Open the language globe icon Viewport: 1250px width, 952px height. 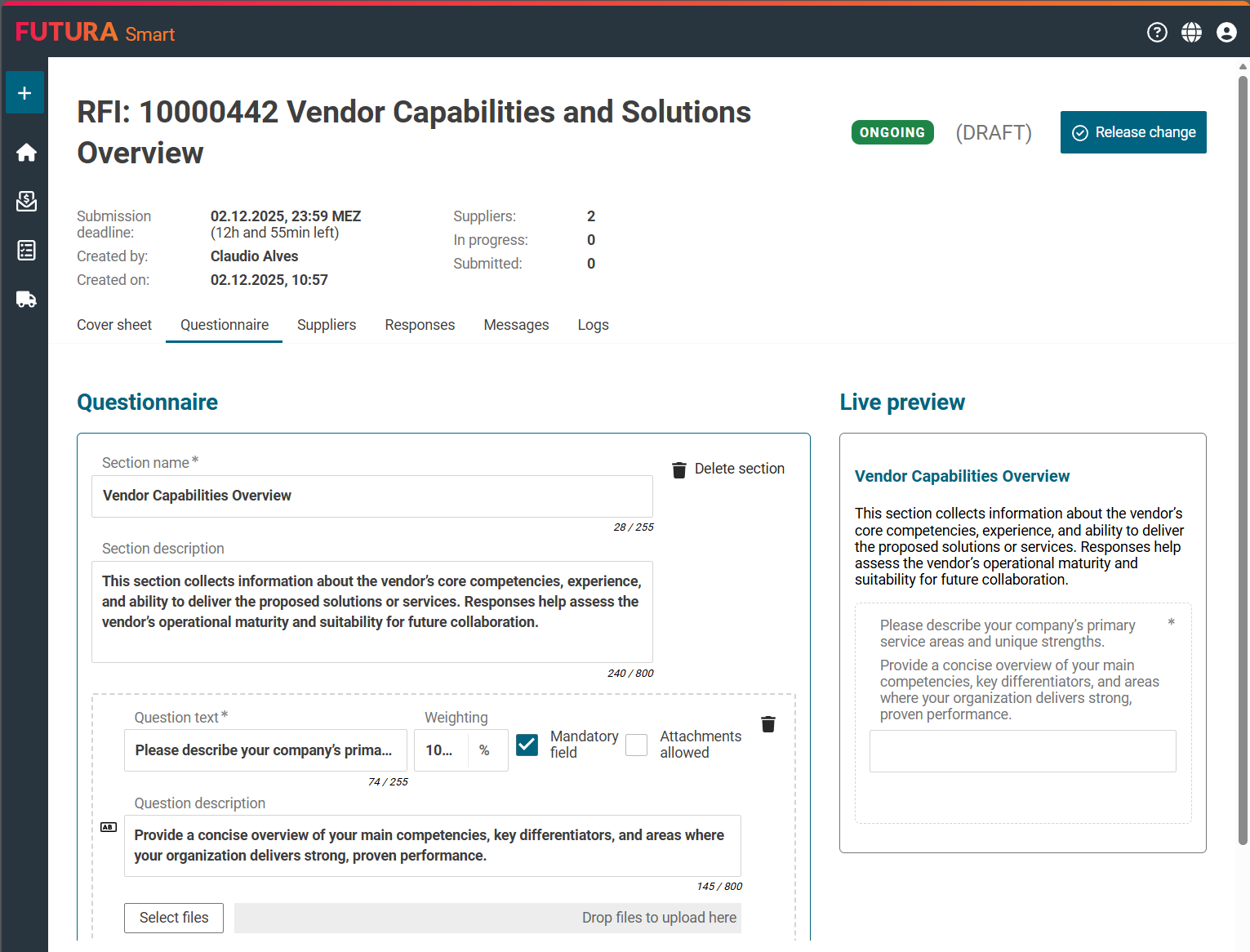coord(1191,33)
